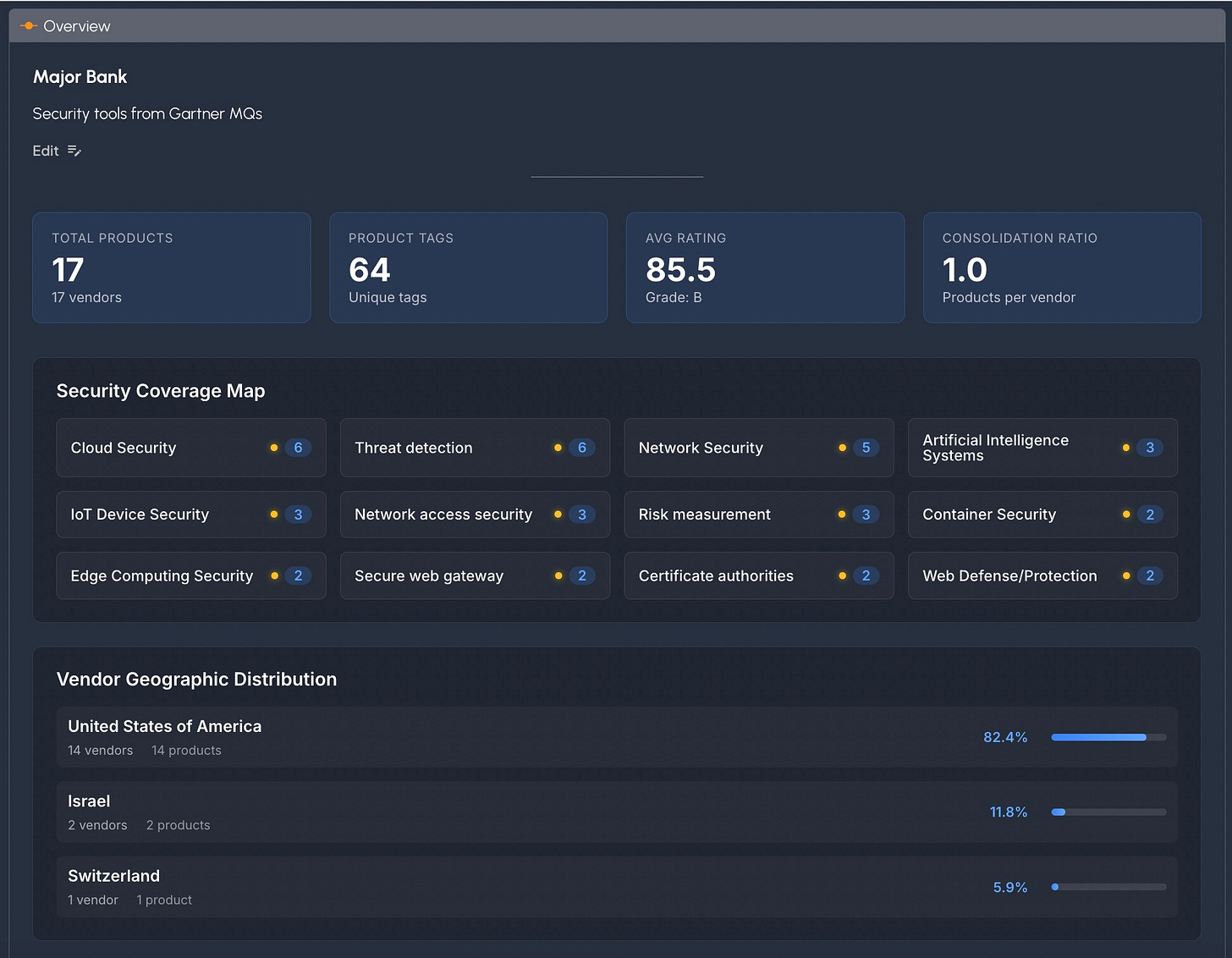Screen dimensions: 1232x958
Task: Click the Edit link under Major Bank
Action: tap(46, 151)
